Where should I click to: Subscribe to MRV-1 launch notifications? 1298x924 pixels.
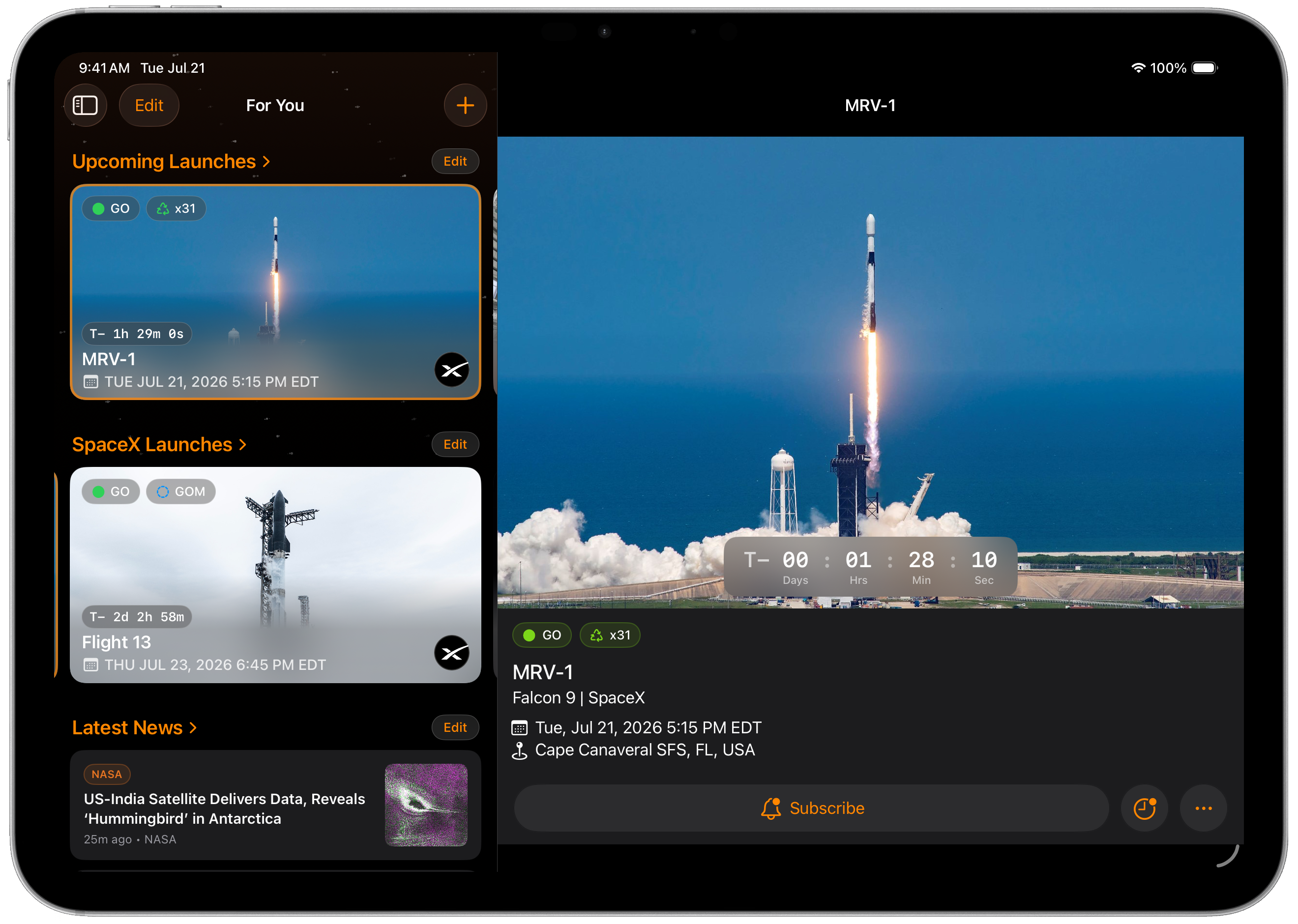(811, 808)
